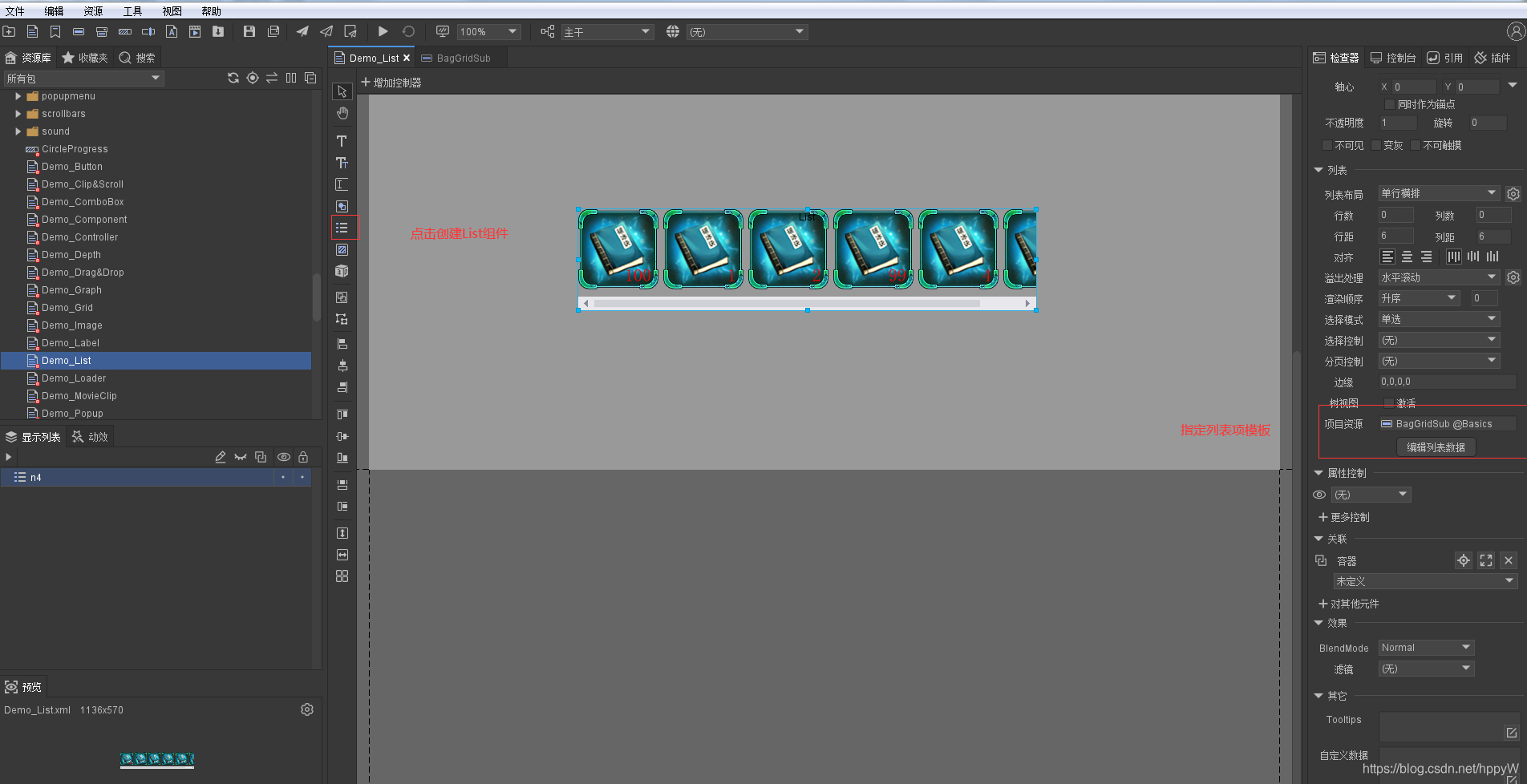The width and height of the screenshot is (1527, 784).
Task: Close the Demo_List tab
Action: tap(407, 58)
